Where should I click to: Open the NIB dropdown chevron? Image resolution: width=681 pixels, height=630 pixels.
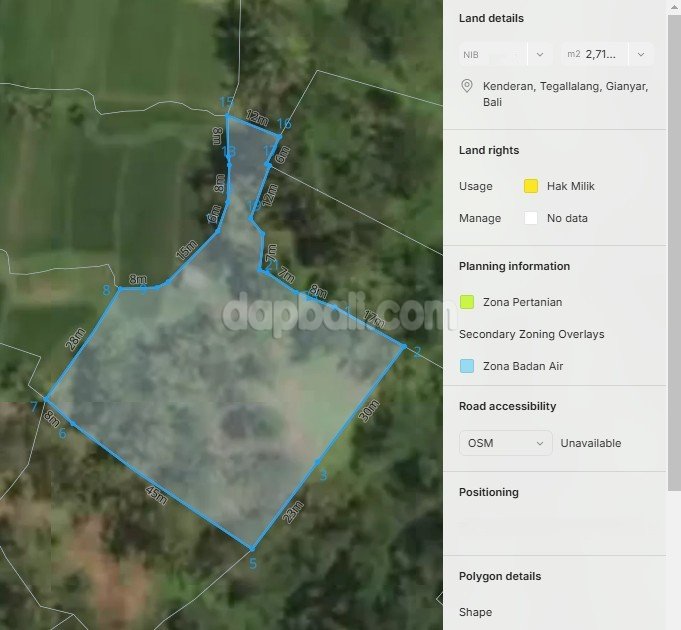click(540, 55)
